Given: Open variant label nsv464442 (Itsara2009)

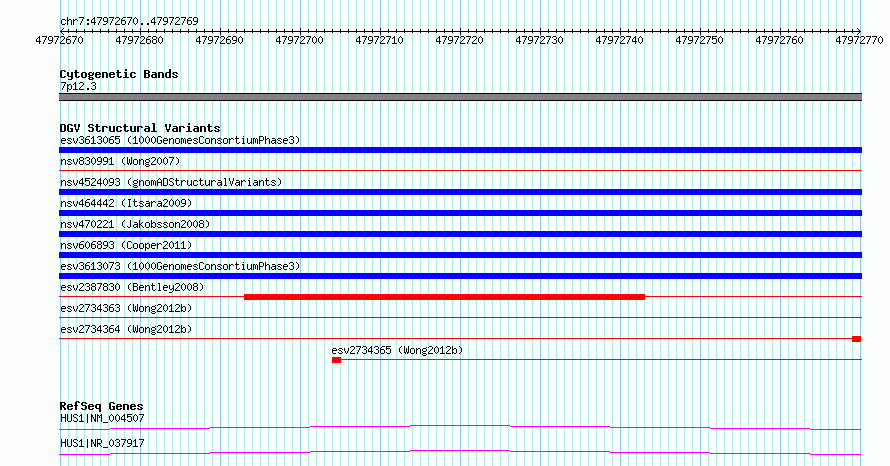Looking at the screenshot, I should 126,203.
